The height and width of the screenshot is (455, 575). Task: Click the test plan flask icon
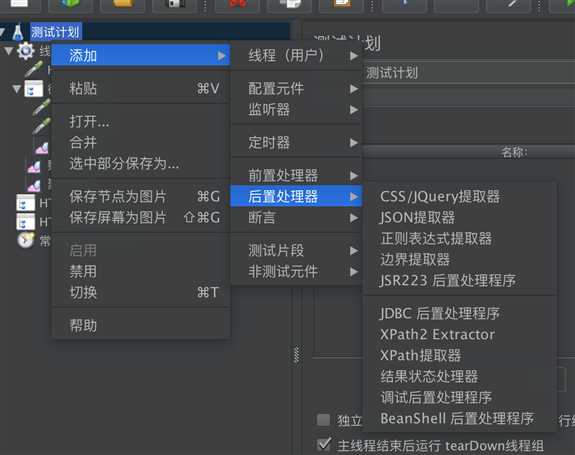[18, 32]
